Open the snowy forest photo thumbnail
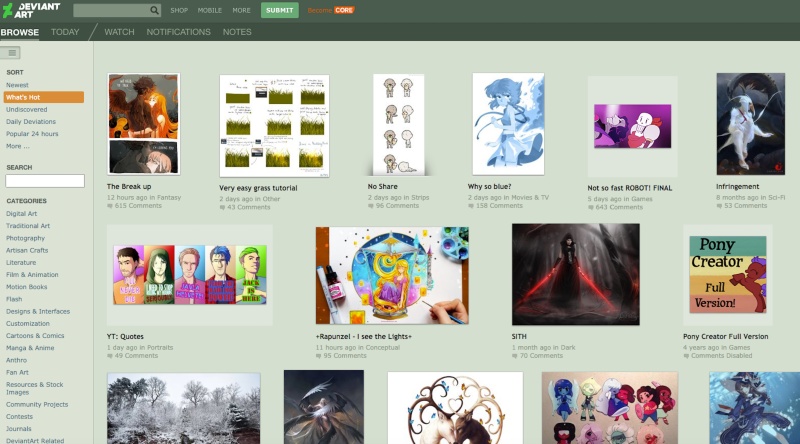The image size is (800, 444). pos(184,408)
